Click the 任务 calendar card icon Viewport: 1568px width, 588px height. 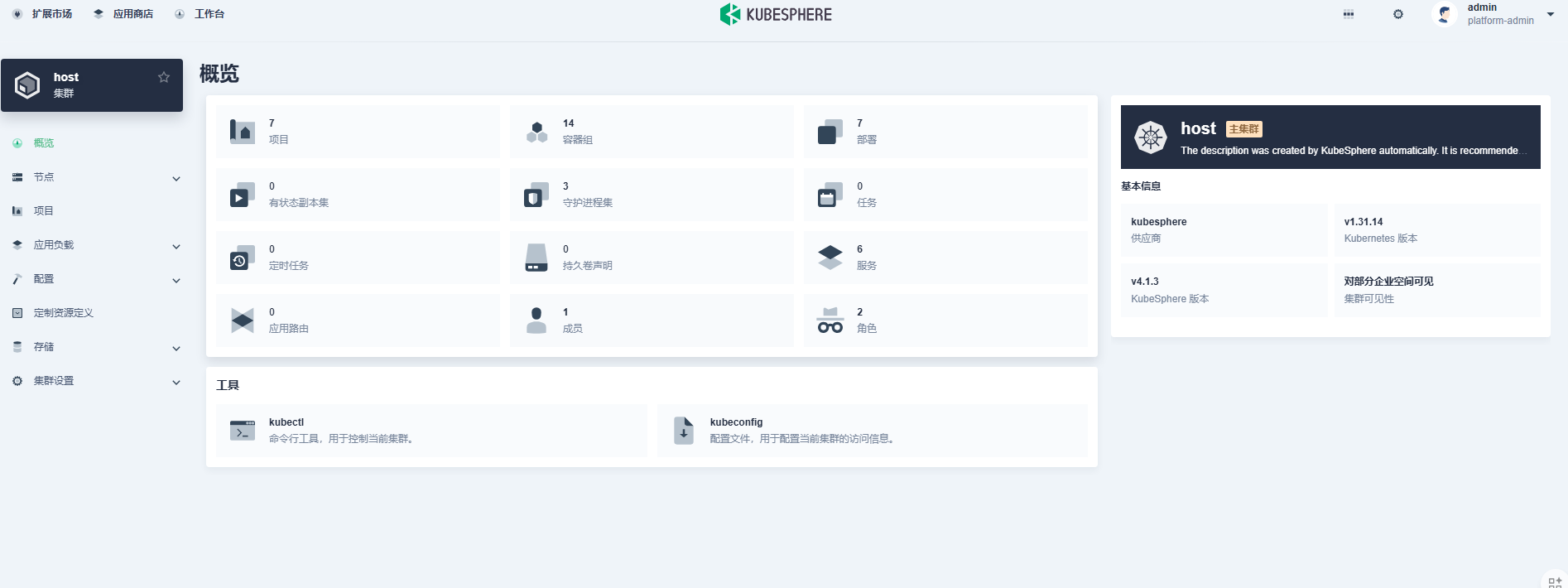click(x=830, y=195)
